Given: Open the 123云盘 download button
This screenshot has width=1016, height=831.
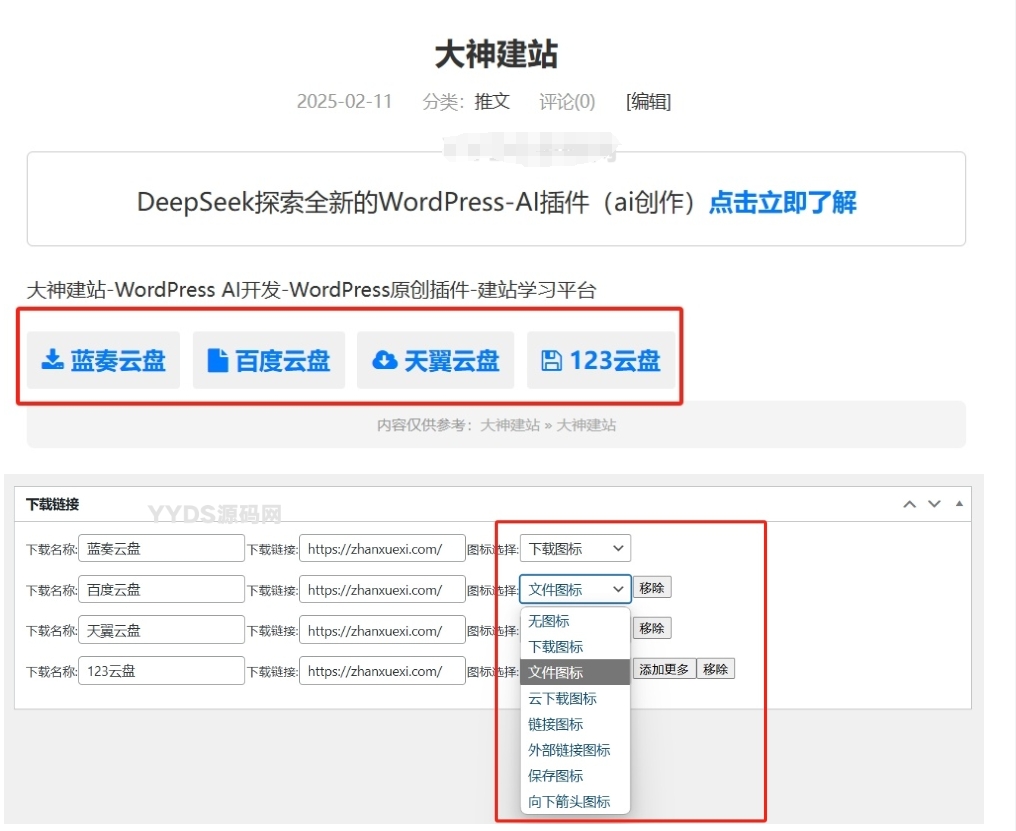Looking at the screenshot, I should point(601,360).
